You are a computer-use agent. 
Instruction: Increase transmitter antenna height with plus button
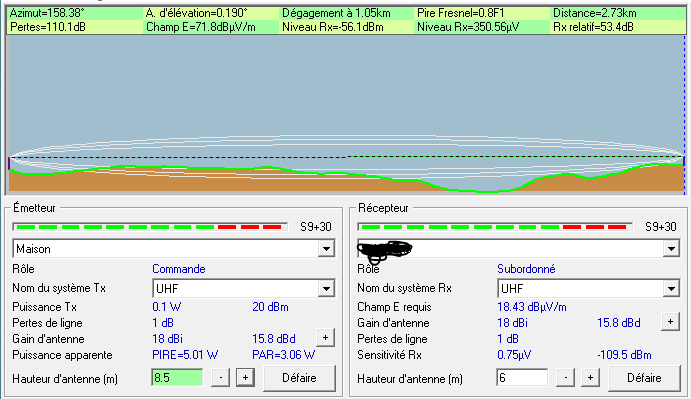coord(245,378)
